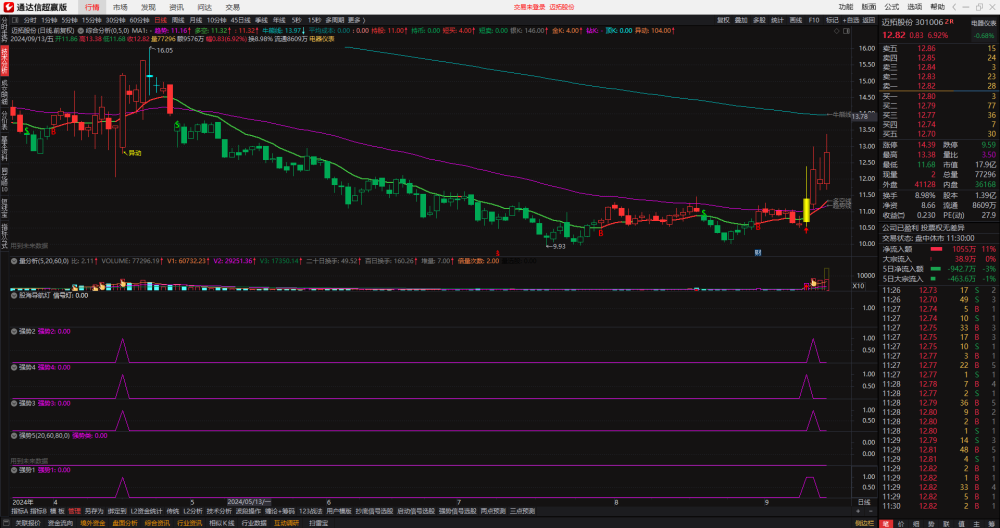The width and height of the screenshot is (1000, 528).
Task: Click the 2024/05/13/一 date marker
Action: 249,502
